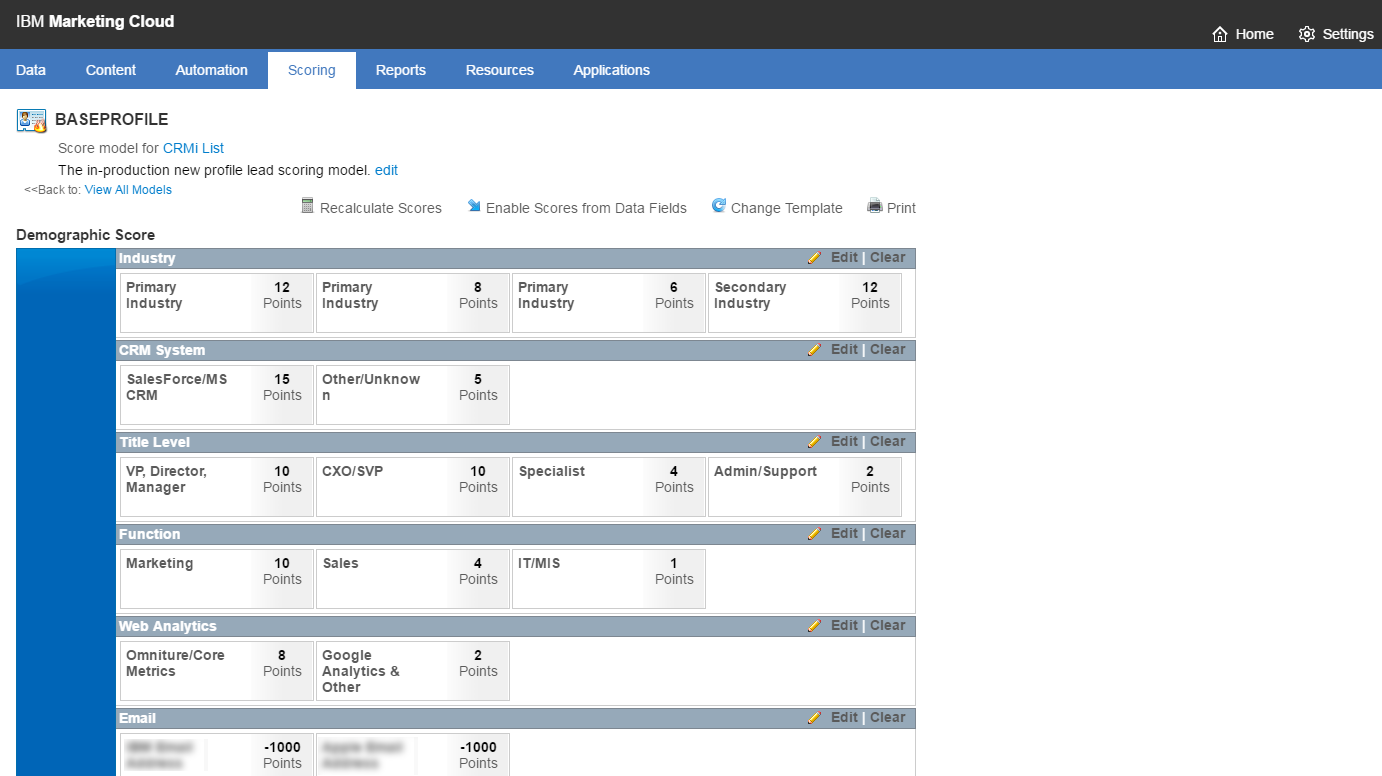This screenshot has width=1382, height=776.
Task: Clear the Email section scores
Action: tap(887, 717)
